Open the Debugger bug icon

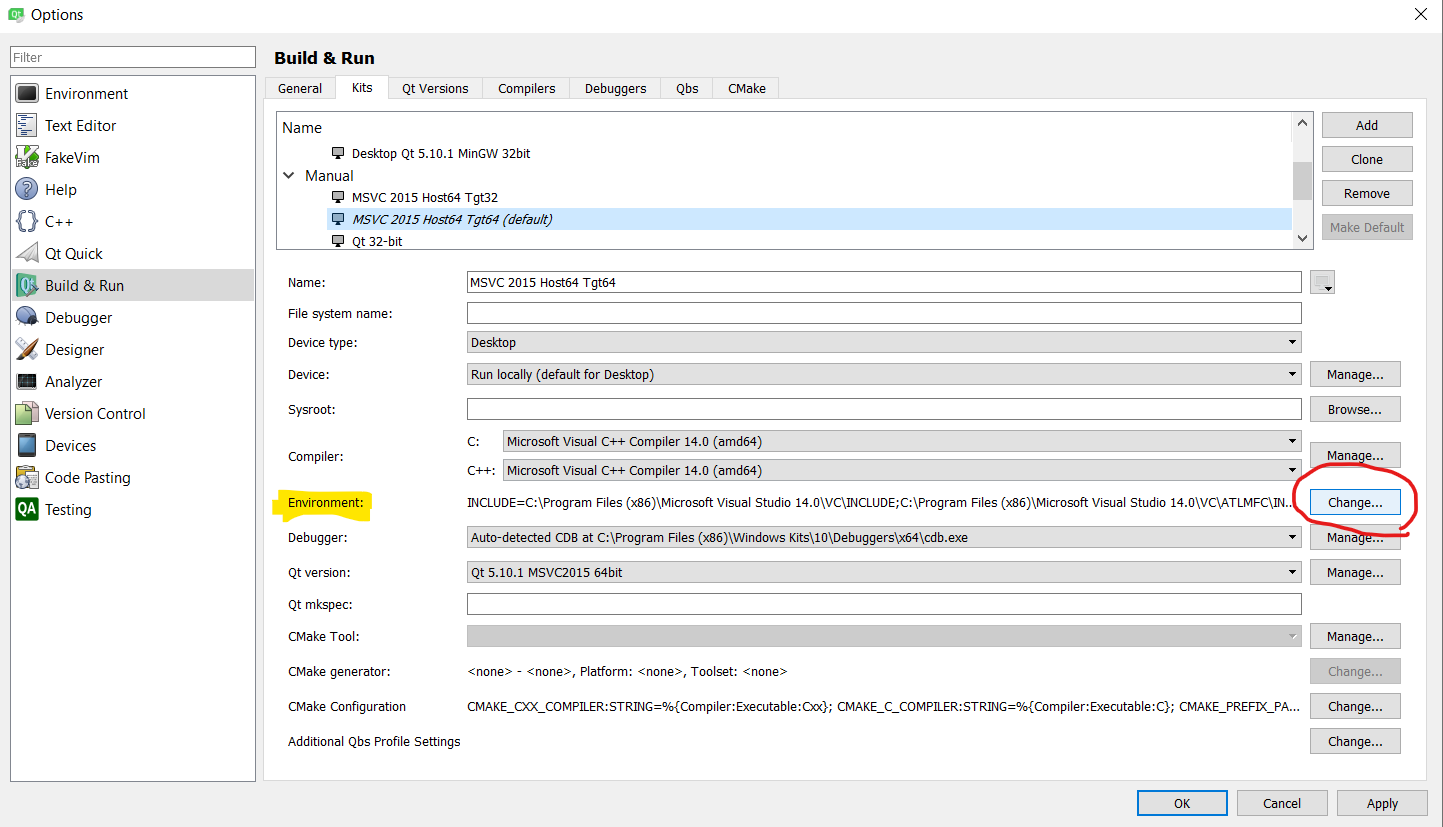(27, 317)
